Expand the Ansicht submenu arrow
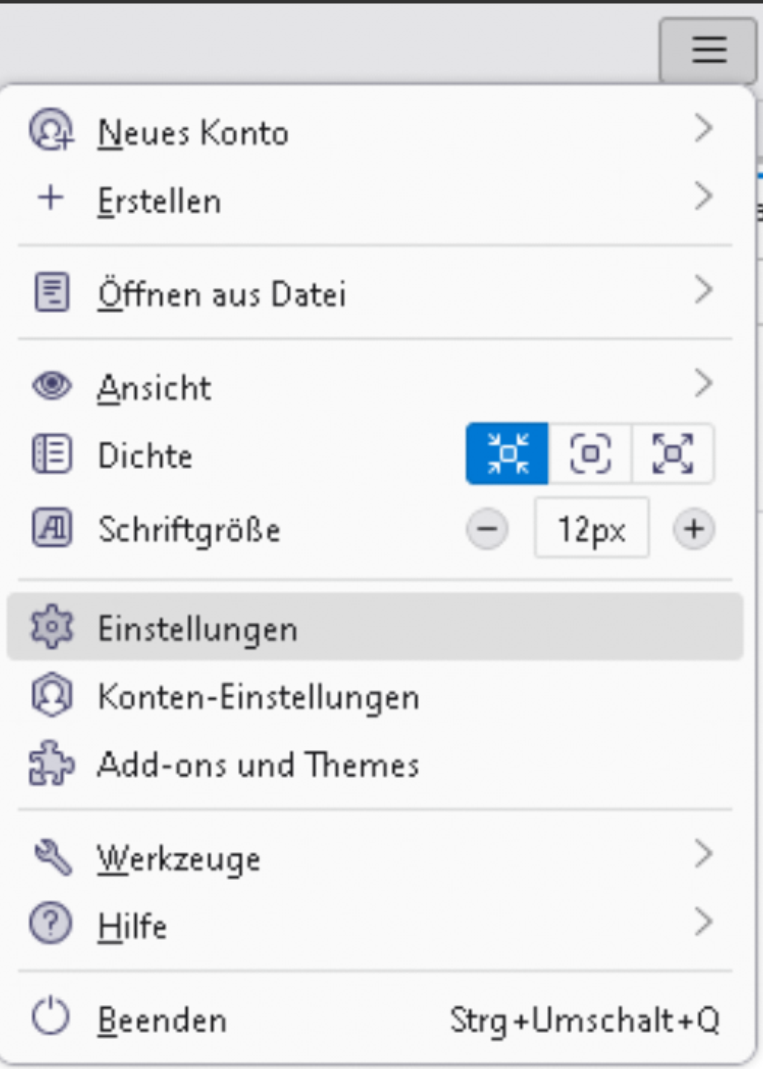The width and height of the screenshot is (763, 1069). 704,384
